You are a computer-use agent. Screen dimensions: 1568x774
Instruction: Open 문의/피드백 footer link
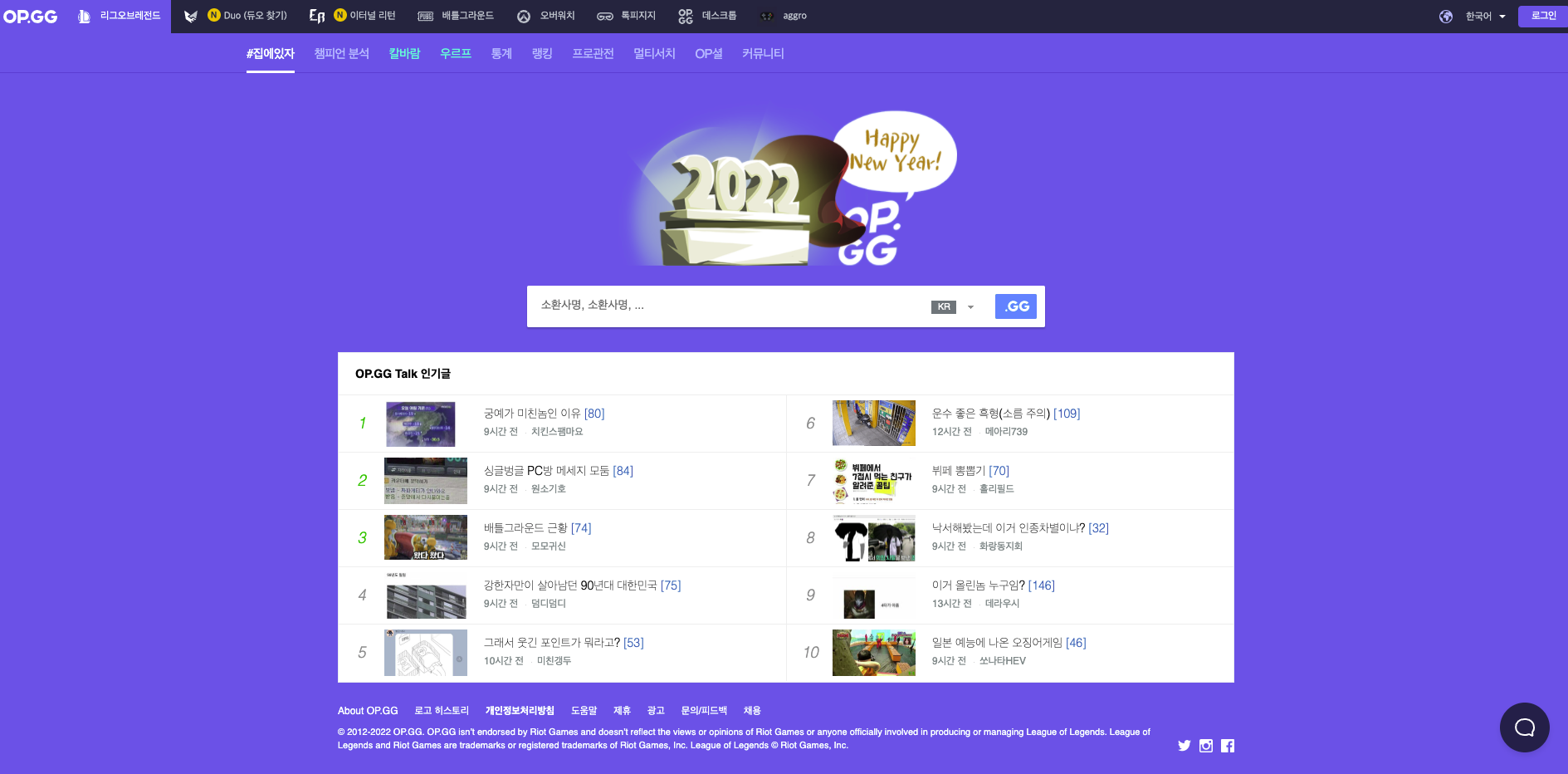tap(704, 711)
